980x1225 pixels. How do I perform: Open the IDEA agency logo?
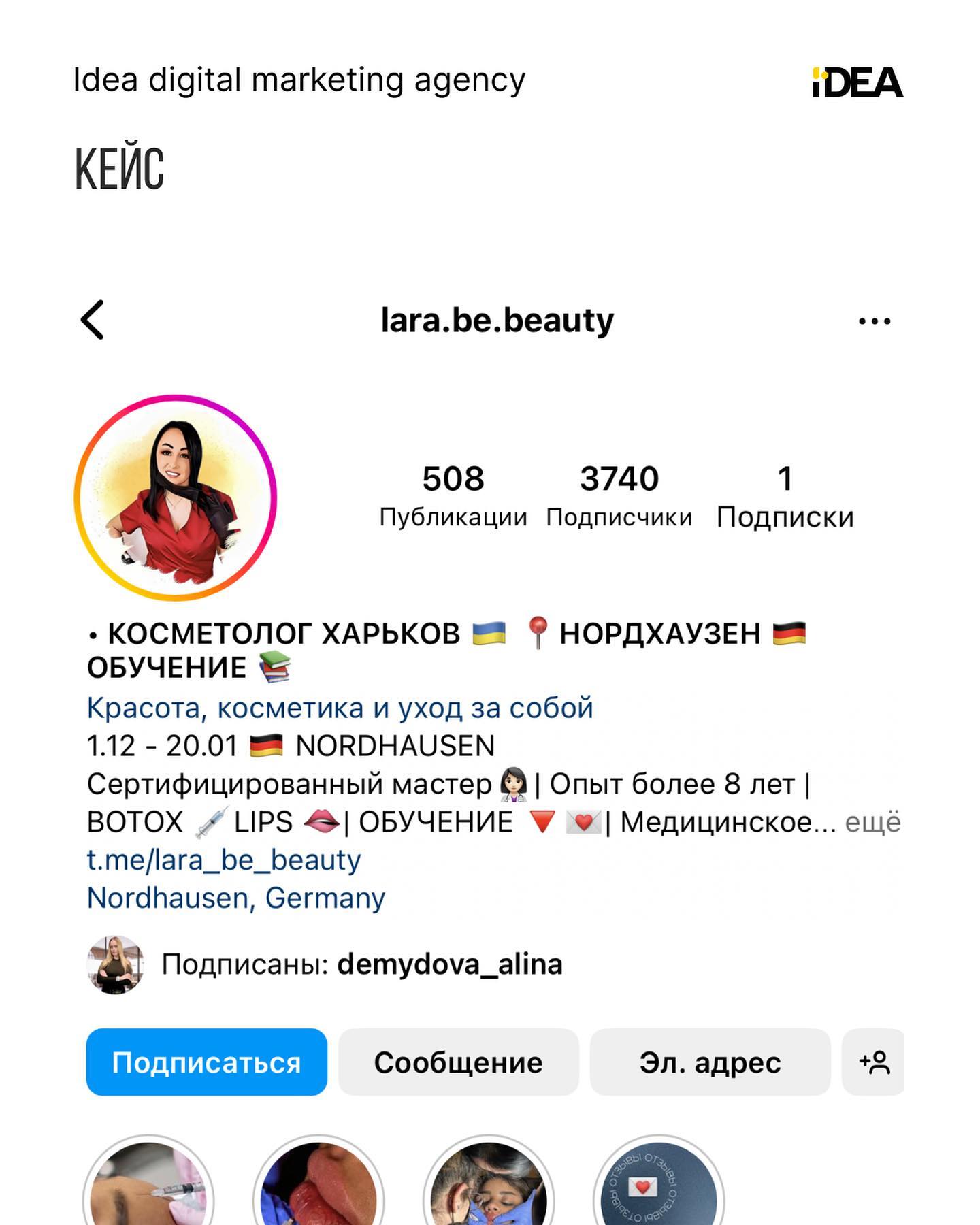tap(857, 82)
